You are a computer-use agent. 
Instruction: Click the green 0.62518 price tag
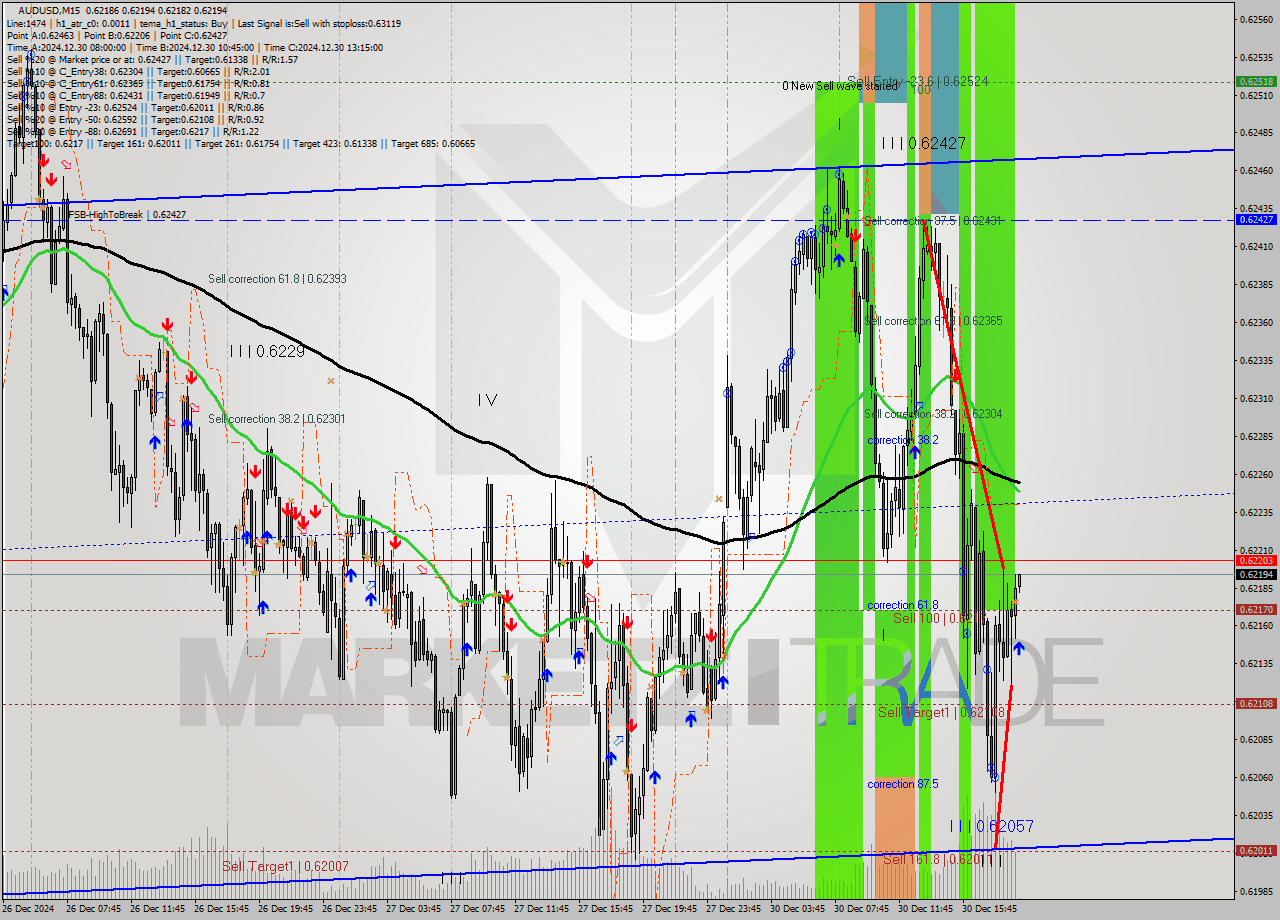[1256, 82]
